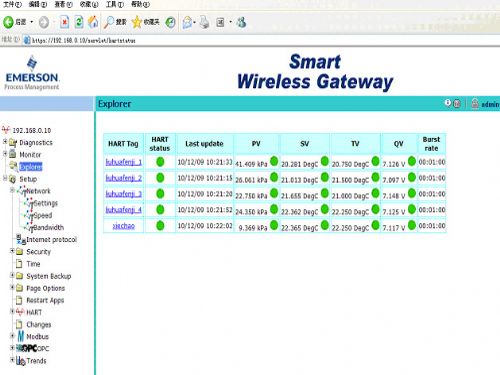The height and width of the screenshot is (375, 500).
Task: Select Speed under Network
Action: (43, 215)
